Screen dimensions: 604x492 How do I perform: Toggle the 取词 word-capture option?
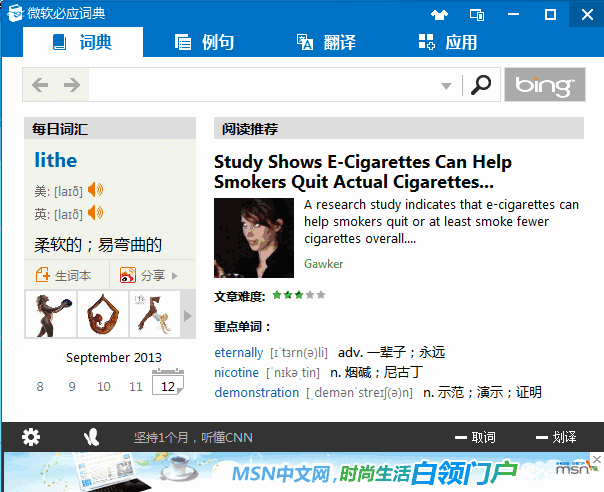tap(474, 438)
